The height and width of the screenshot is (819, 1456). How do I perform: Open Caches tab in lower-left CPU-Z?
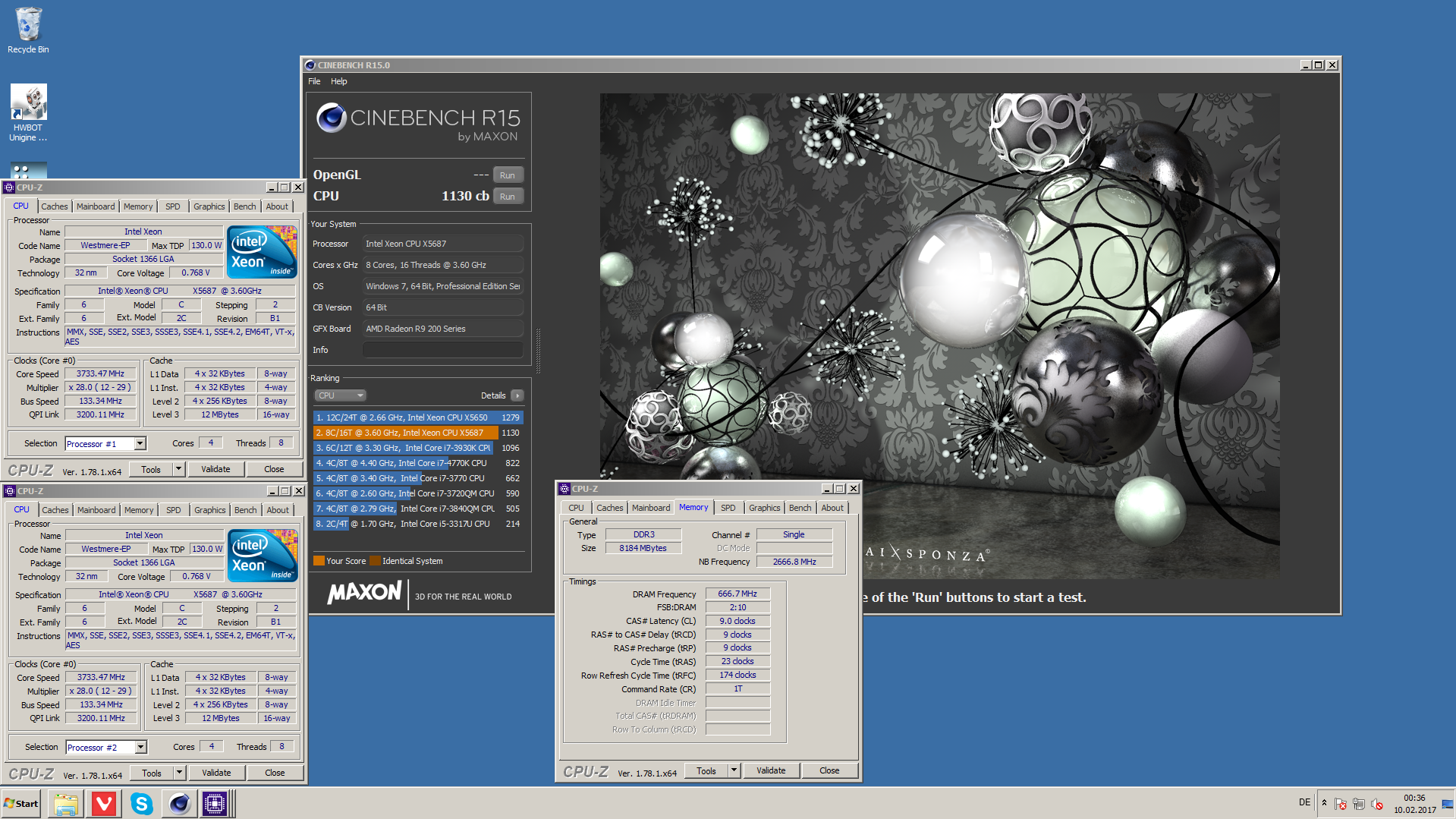(55, 510)
